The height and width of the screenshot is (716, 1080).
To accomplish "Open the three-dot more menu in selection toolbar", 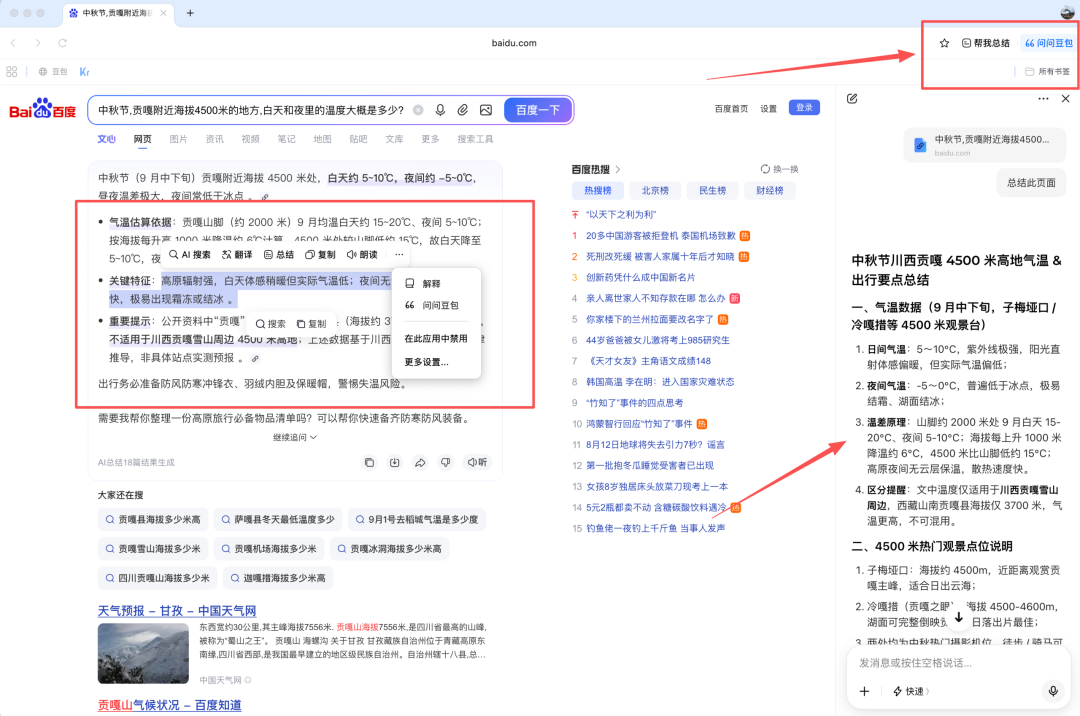I will 399,255.
